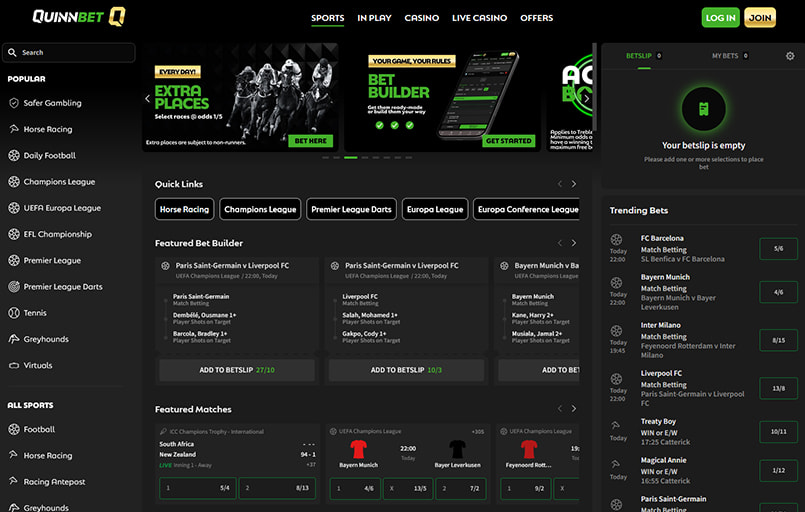The width and height of the screenshot is (805, 512).
Task: Click QuinnBet logo
Action: coord(79,17)
